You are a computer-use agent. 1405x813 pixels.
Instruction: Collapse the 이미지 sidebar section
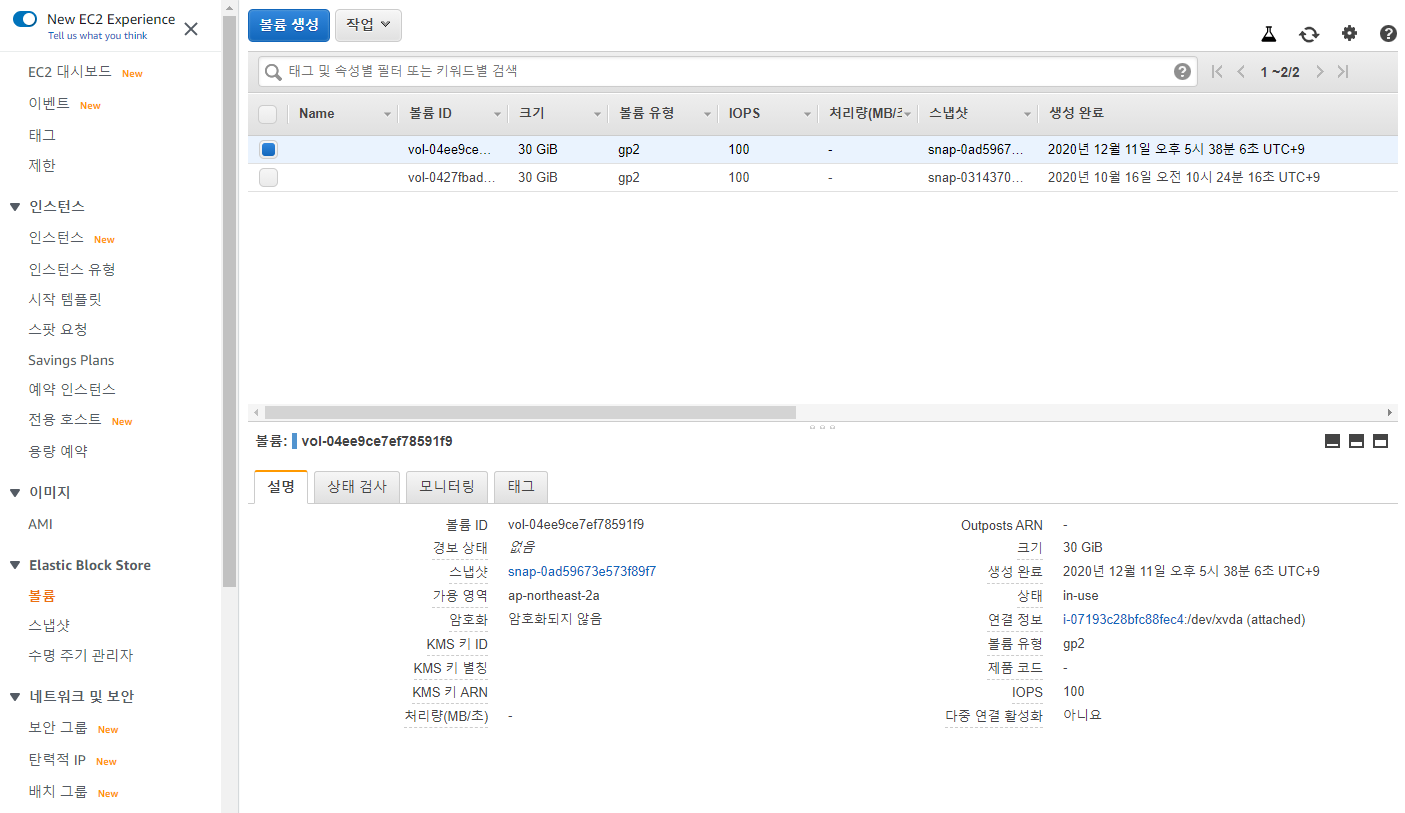click(x=15, y=493)
